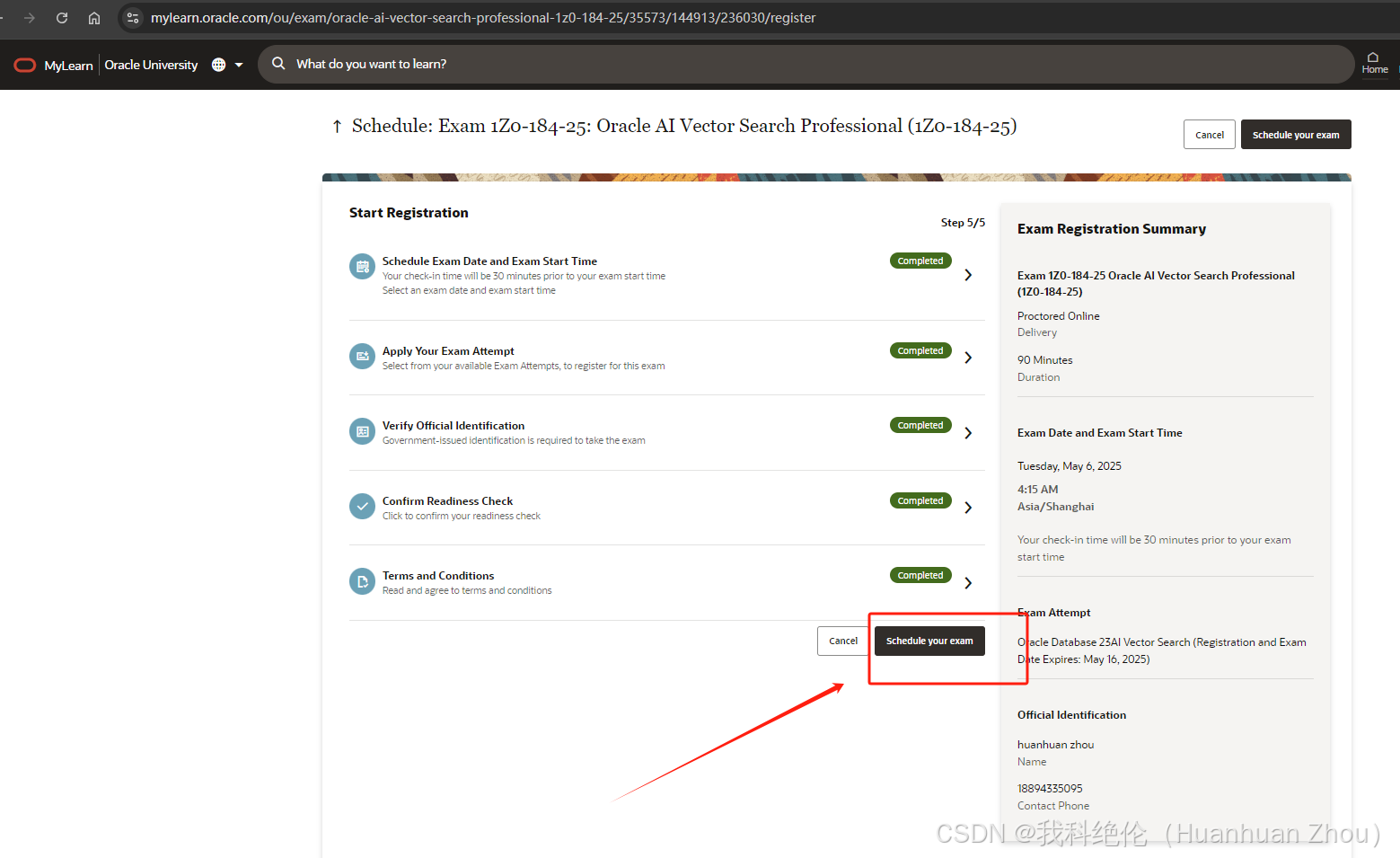1400x858 pixels.
Task: Go to the browser home icon
Action: pos(94,18)
